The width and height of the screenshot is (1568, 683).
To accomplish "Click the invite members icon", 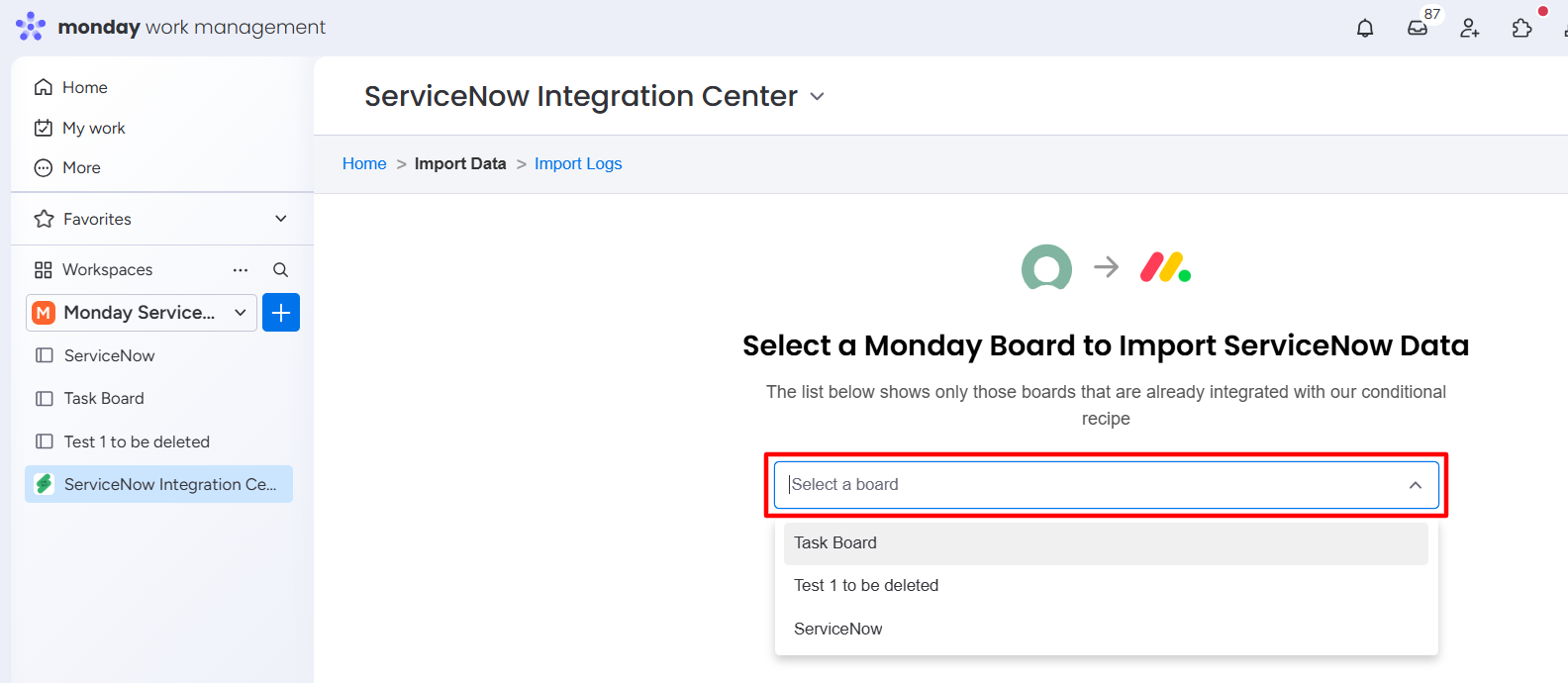I will click(1470, 28).
